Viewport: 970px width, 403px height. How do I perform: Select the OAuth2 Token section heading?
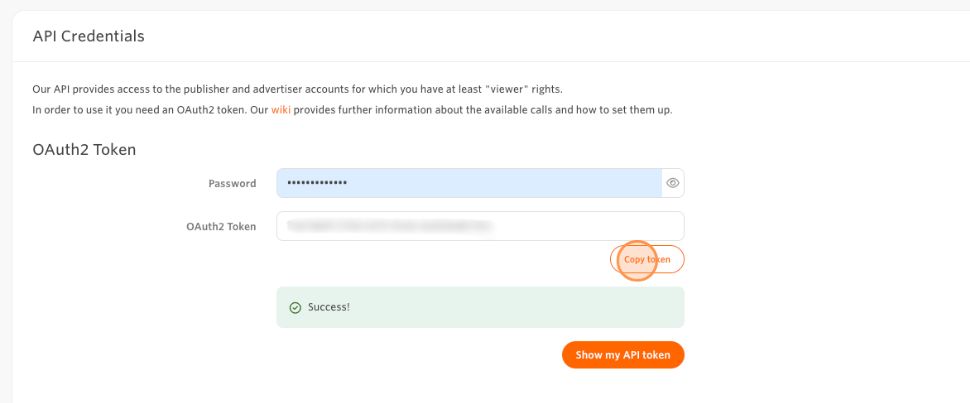(x=84, y=150)
